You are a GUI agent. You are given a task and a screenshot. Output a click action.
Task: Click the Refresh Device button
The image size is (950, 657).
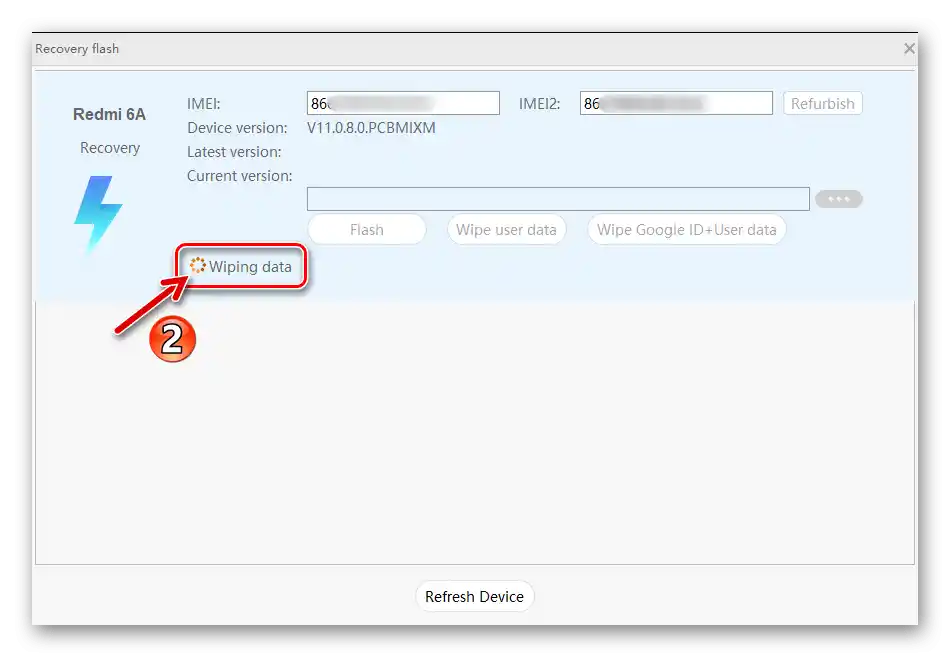[x=474, y=596]
